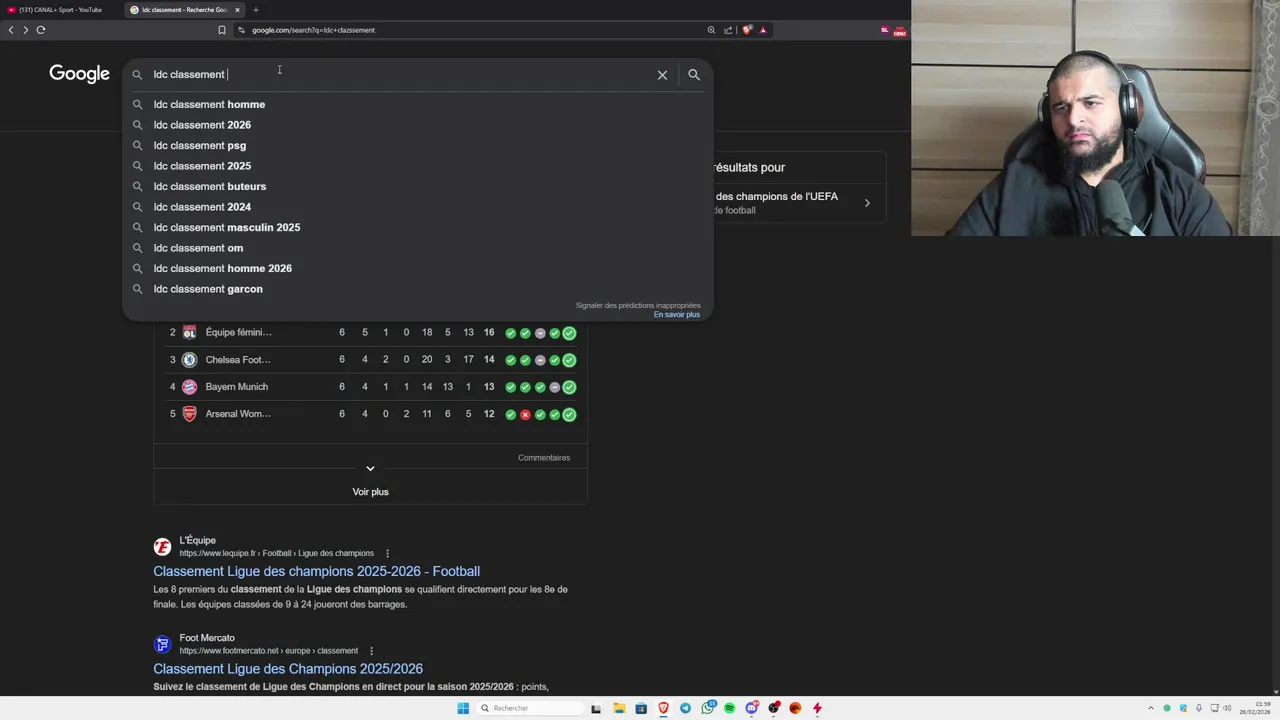Show hidden system tray icons
Screen dimensions: 1280x720
1150,708
